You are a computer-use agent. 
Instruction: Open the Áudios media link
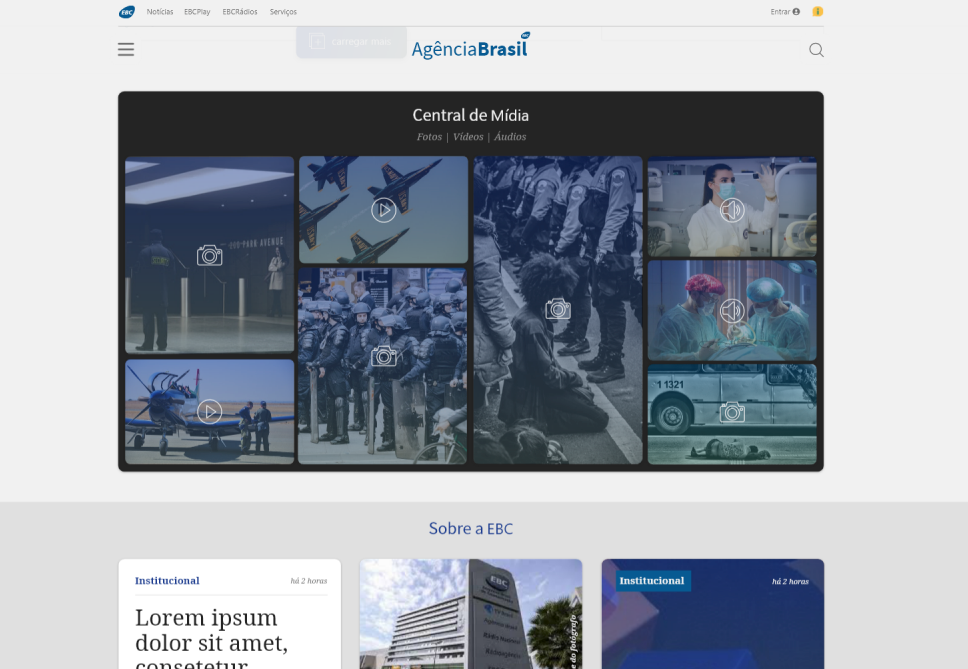[510, 137]
